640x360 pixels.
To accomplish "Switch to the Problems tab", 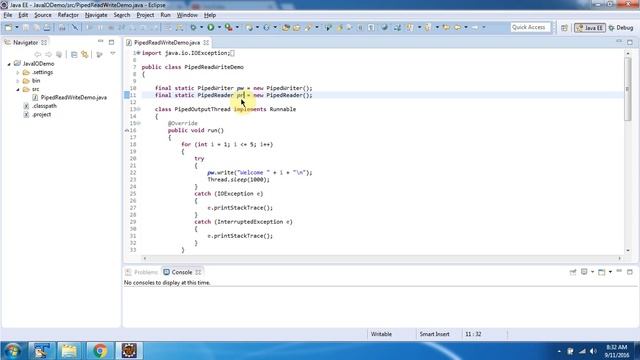I will pyautogui.click(x=142, y=272).
